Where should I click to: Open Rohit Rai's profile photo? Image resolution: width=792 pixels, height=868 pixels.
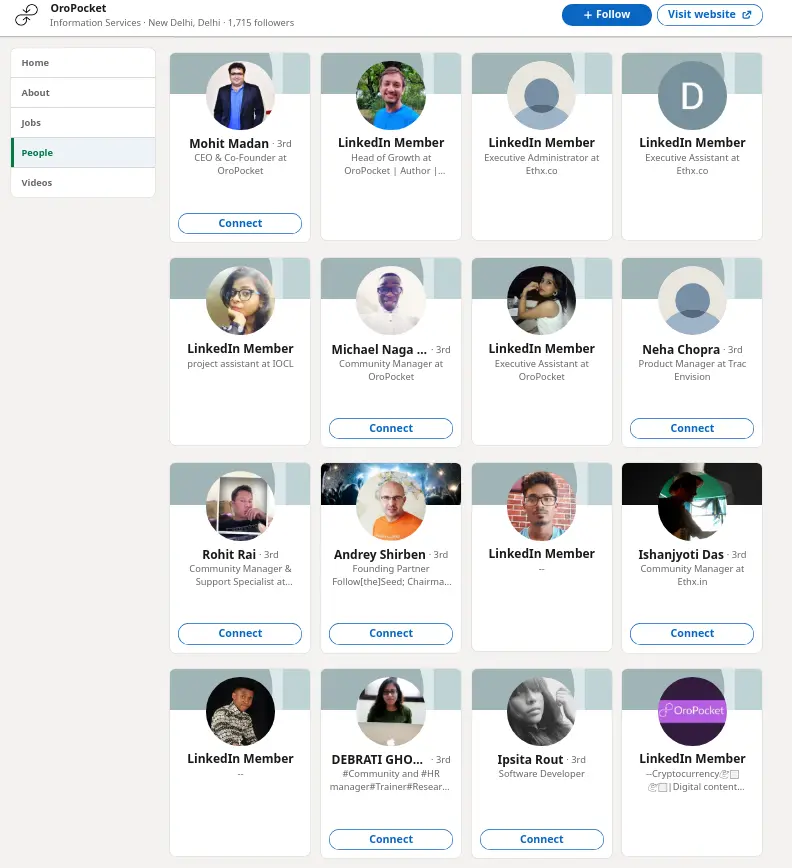240,505
